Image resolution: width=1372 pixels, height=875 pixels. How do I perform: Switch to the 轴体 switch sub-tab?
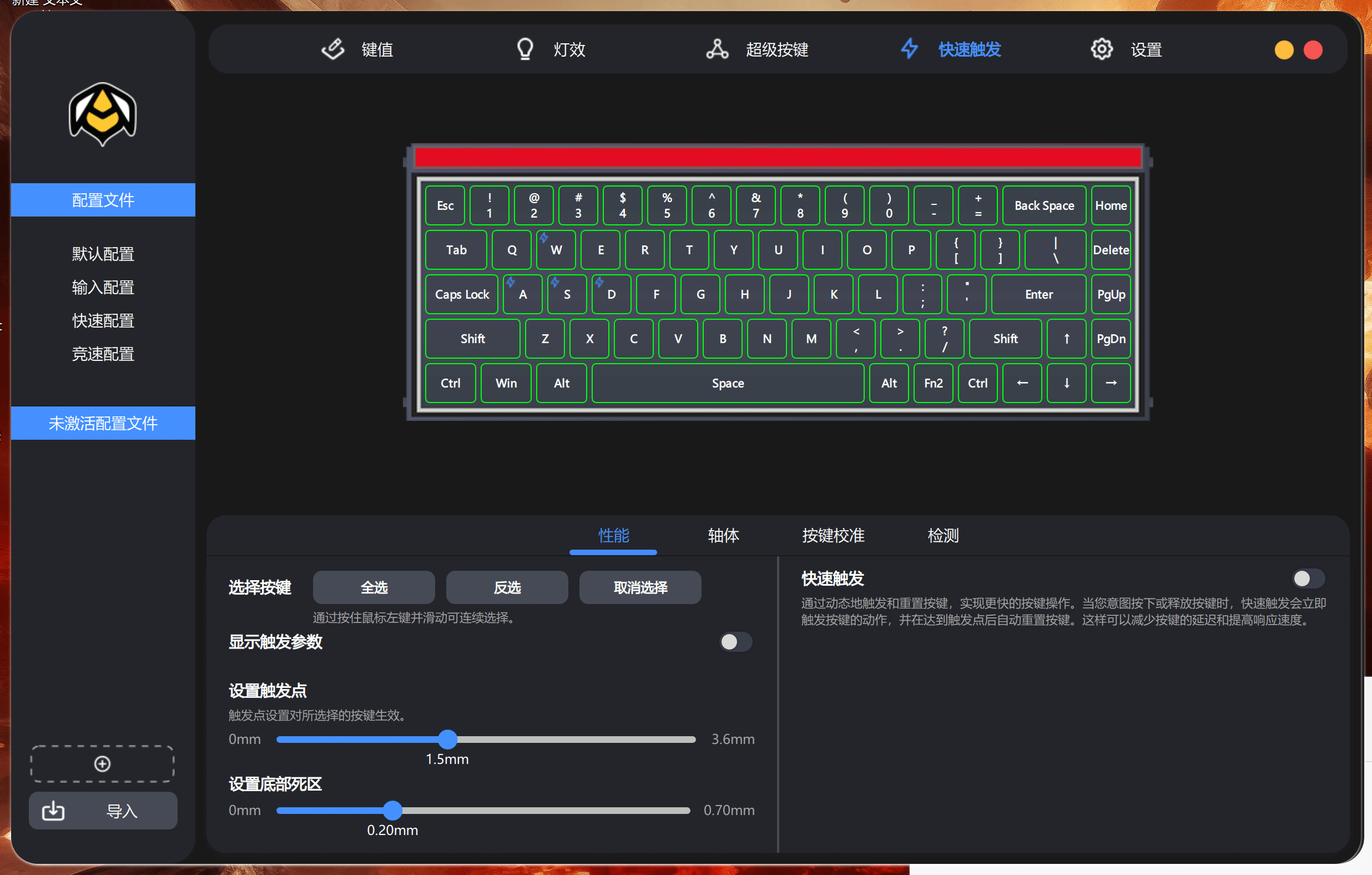pos(724,535)
